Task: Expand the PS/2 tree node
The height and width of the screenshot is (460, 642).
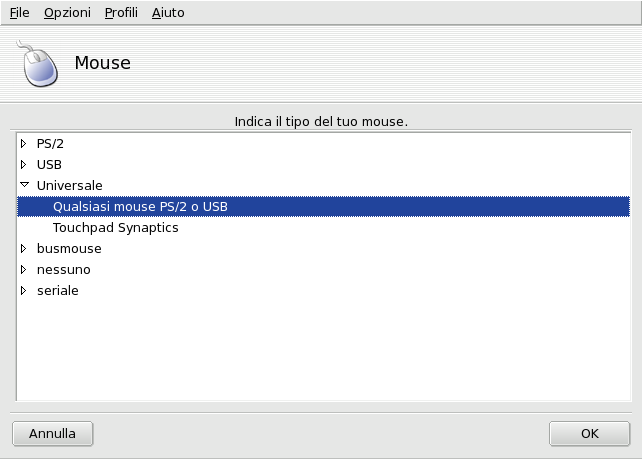Action: click(x=24, y=143)
